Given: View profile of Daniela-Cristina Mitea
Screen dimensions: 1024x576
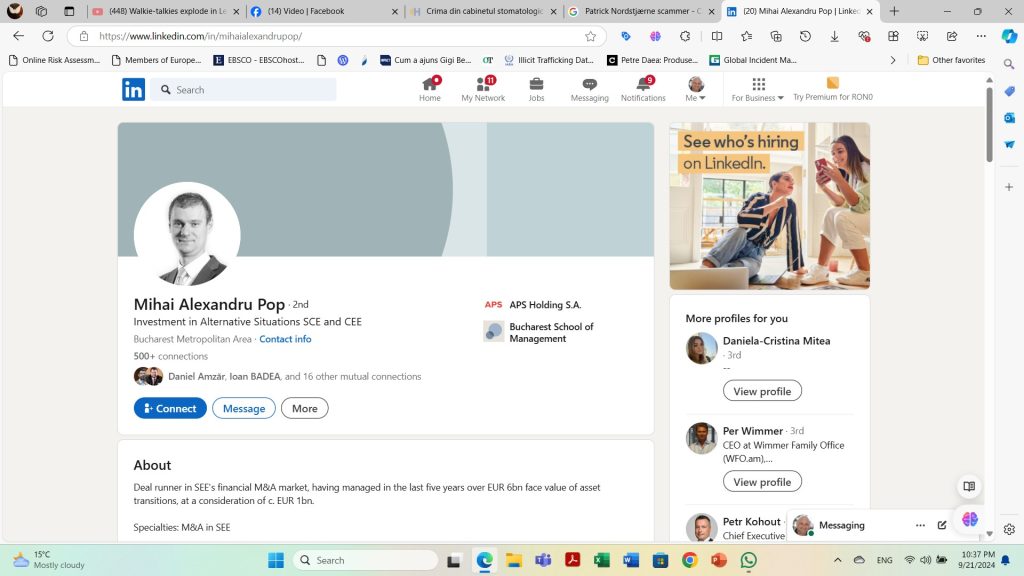Looking at the screenshot, I should click(762, 391).
